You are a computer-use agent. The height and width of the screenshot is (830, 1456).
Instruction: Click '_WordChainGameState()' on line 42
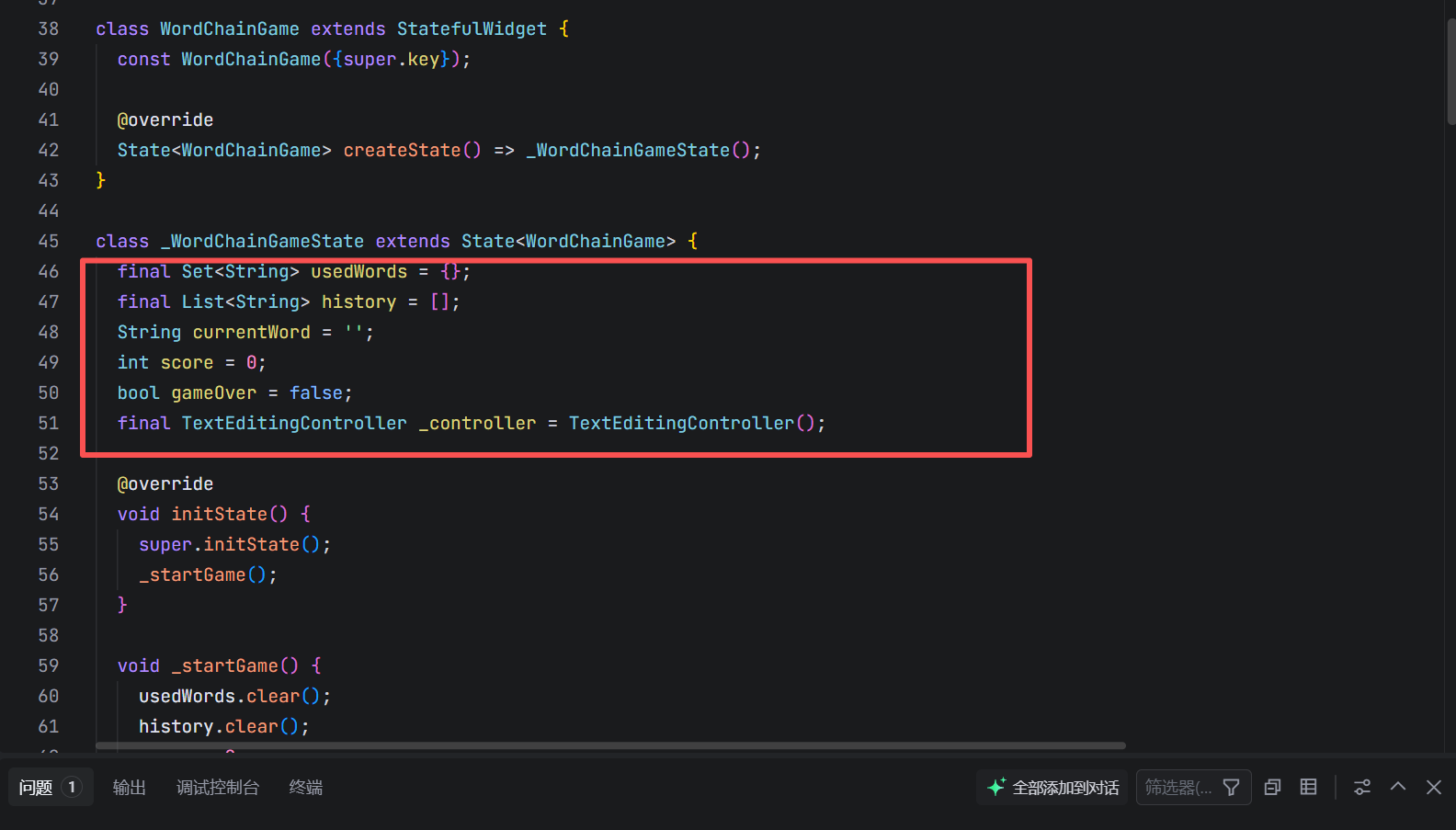click(x=638, y=150)
